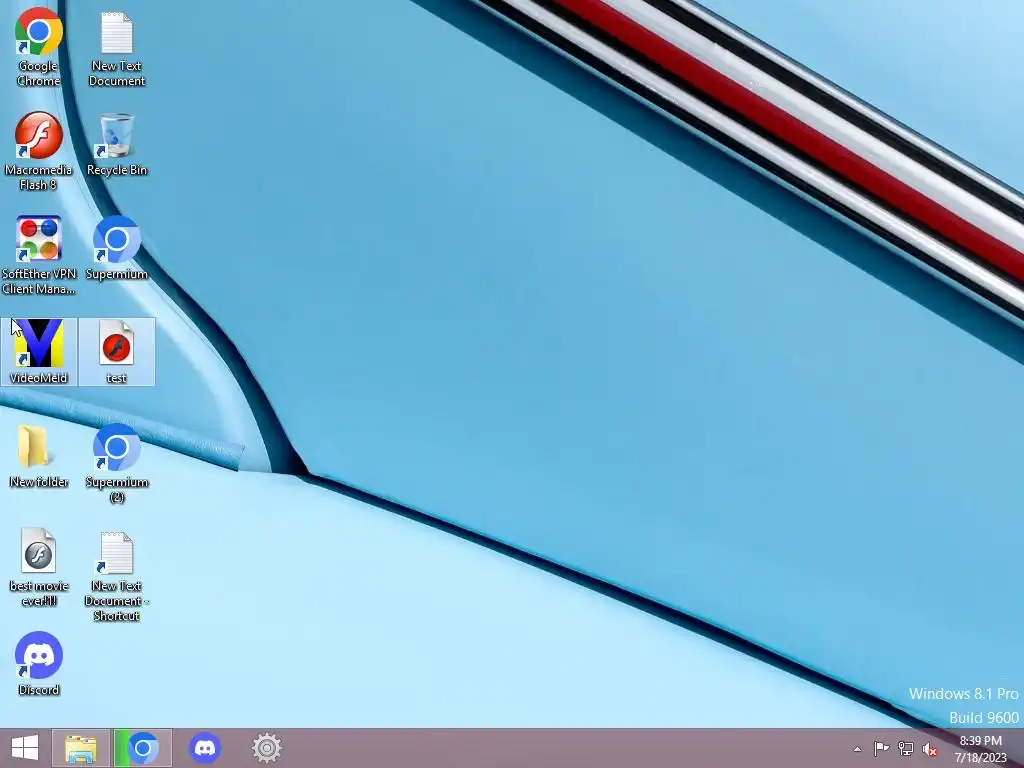Viewport: 1024px width, 768px height.
Task: Click the muted volume tray icon
Action: (930, 749)
